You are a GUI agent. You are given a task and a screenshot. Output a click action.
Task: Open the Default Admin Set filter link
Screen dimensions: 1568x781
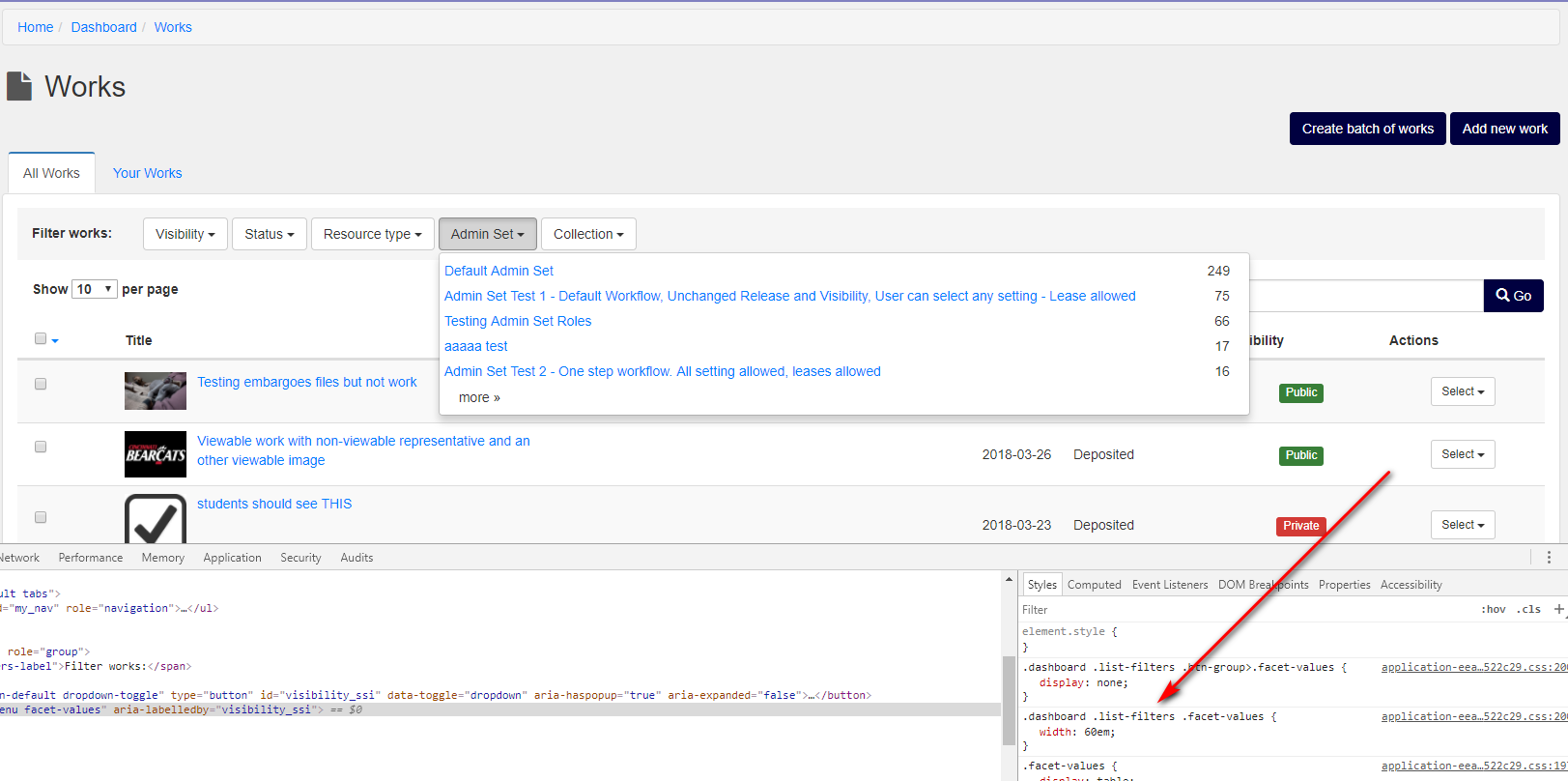click(499, 271)
